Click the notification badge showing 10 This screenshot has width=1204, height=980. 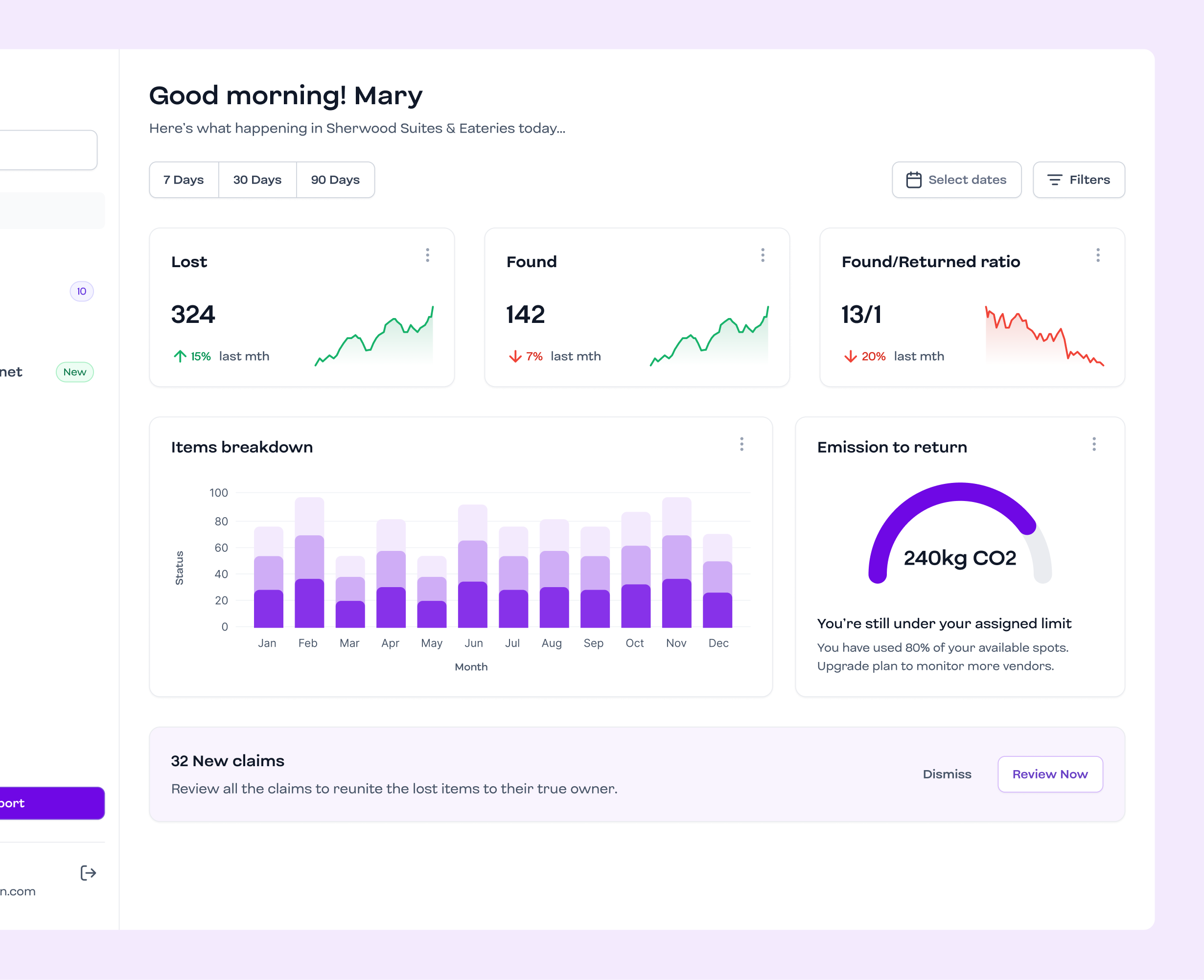coord(81,291)
